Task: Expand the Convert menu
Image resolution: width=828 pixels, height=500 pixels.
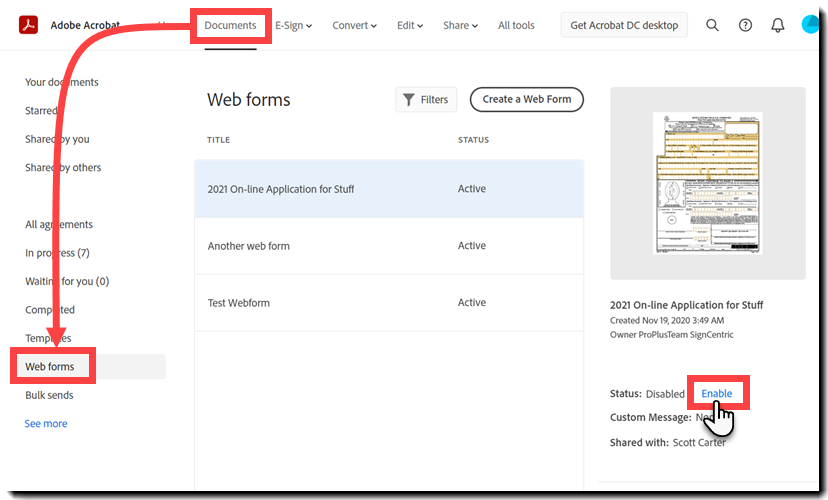Action: click(x=354, y=25)
